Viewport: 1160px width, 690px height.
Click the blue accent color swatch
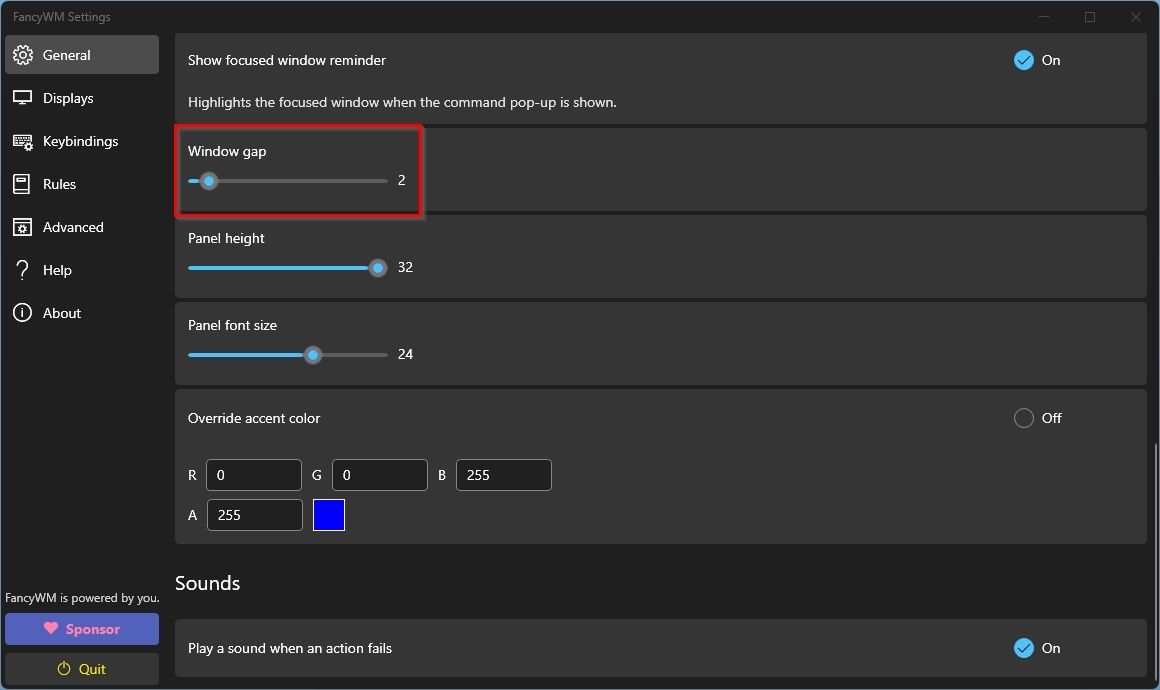(329, 514)
